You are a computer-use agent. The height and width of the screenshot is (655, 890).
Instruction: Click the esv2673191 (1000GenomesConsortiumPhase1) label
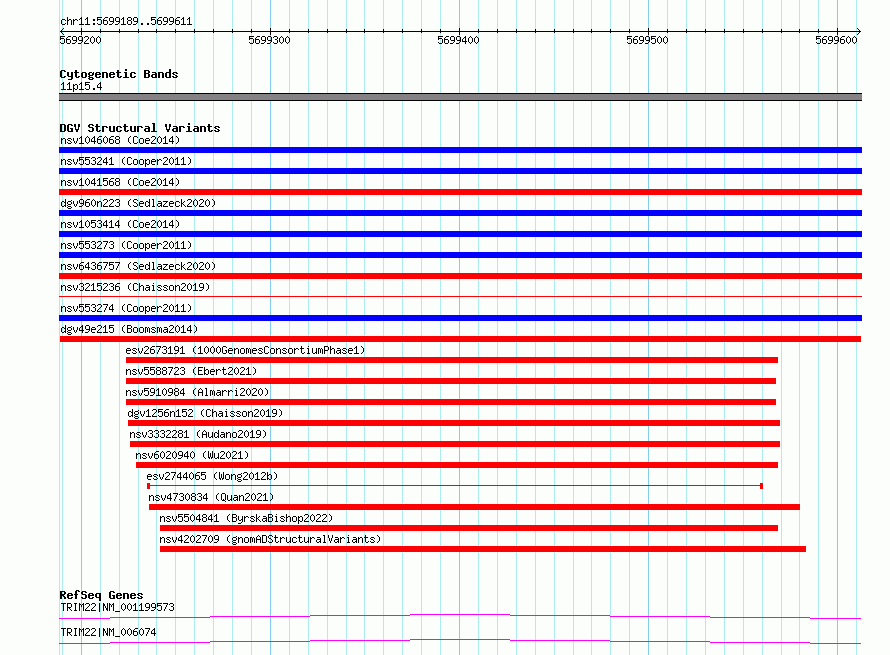(245, 350)
